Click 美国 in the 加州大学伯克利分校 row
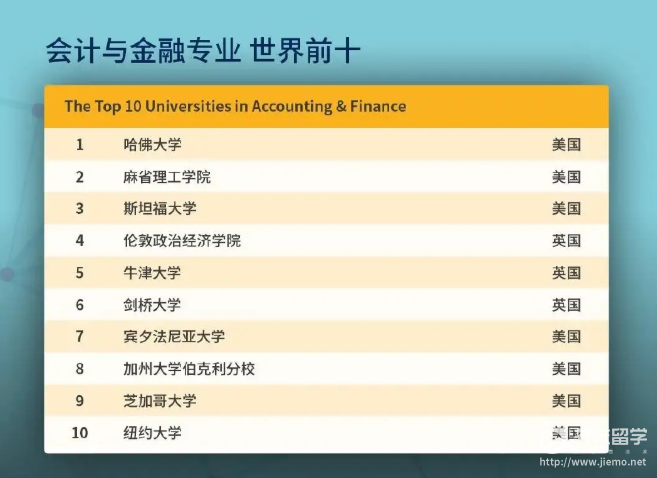Viewport: 657px width, 478px height. click(x=566, y=369)
